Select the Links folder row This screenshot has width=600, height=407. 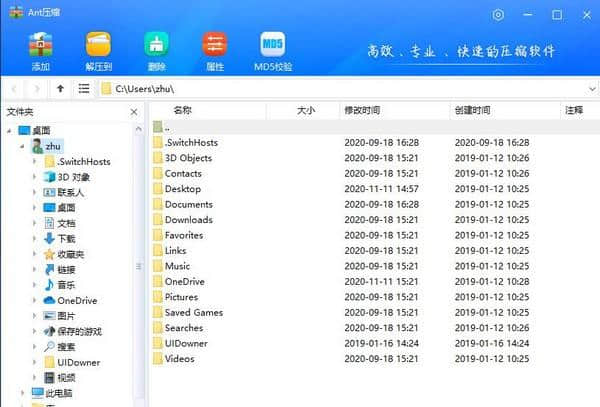tap(375, 251)
